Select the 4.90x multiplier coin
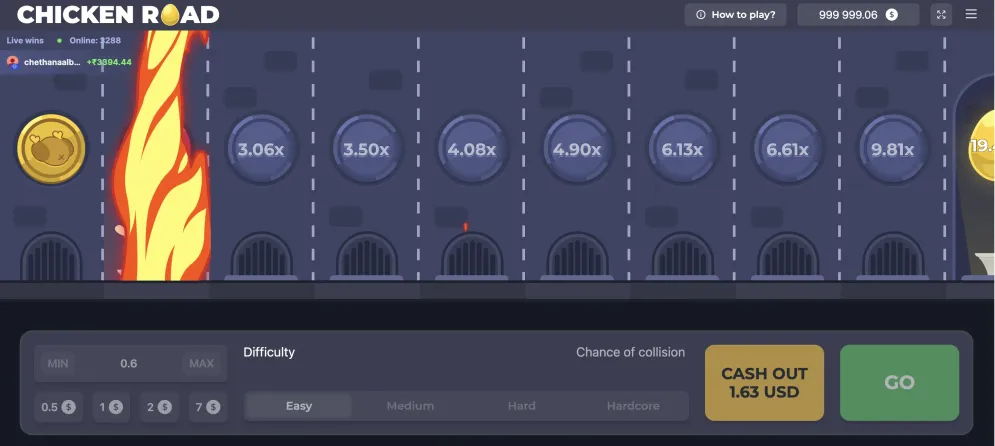The height and width of the screenshot is (446, 995). coord(577,149)
